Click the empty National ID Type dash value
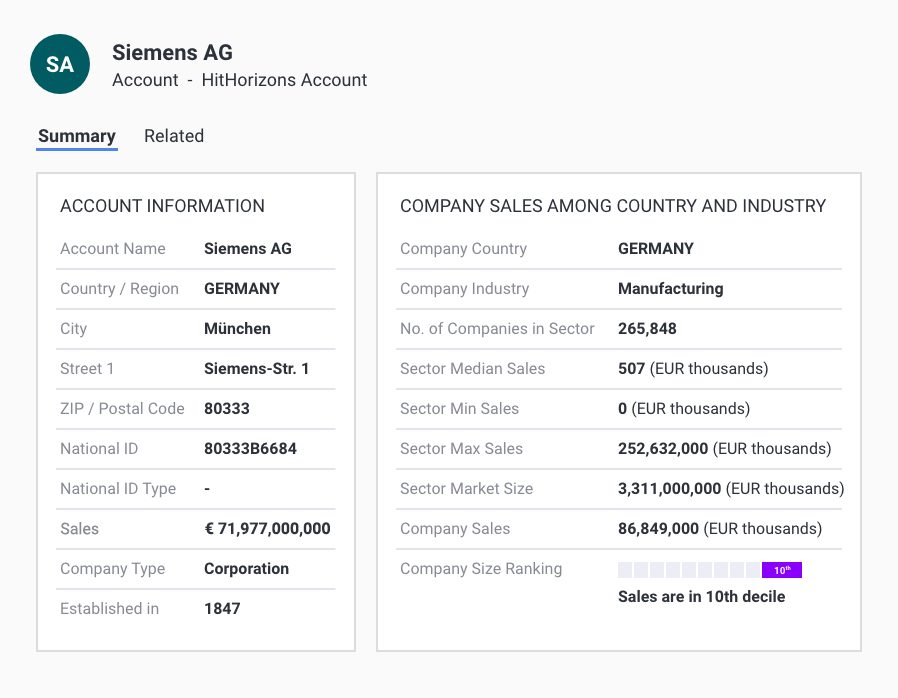 tap(207, 489)
